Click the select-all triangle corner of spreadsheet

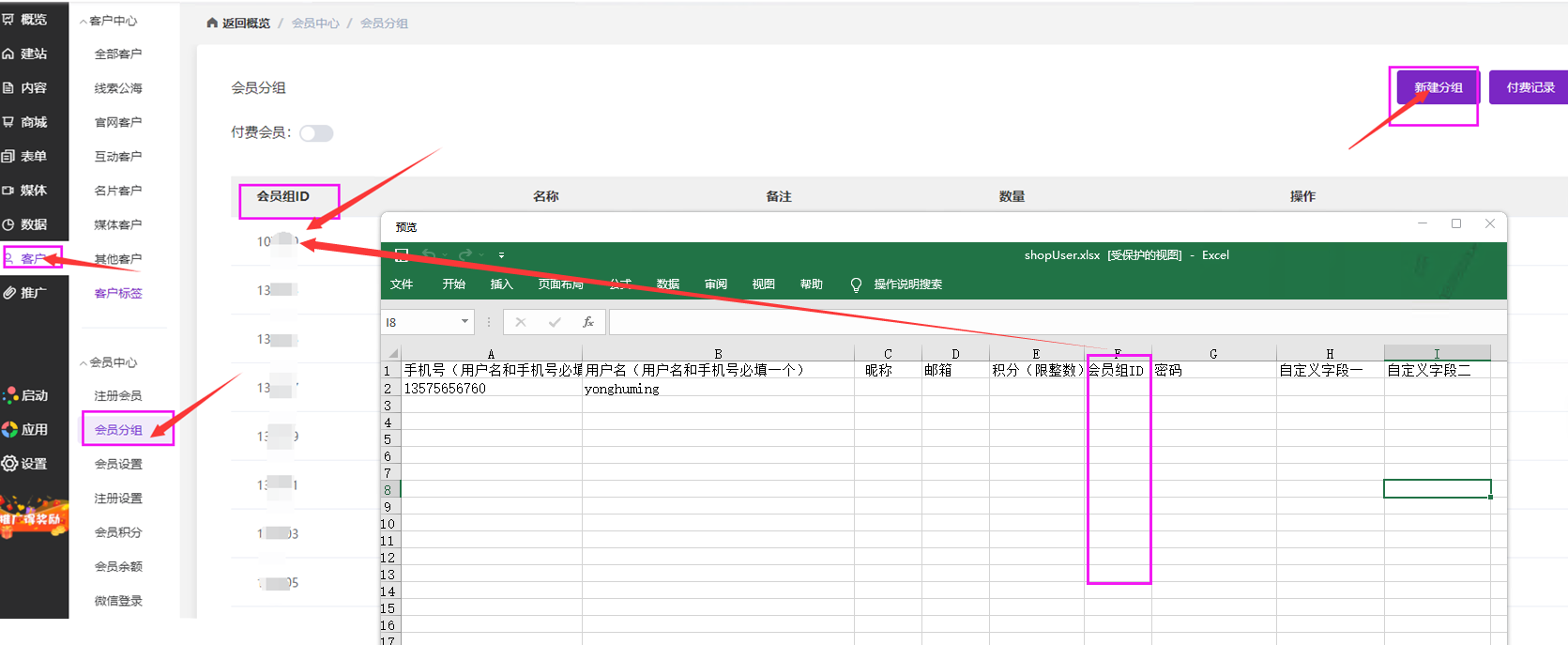point(392,354)
